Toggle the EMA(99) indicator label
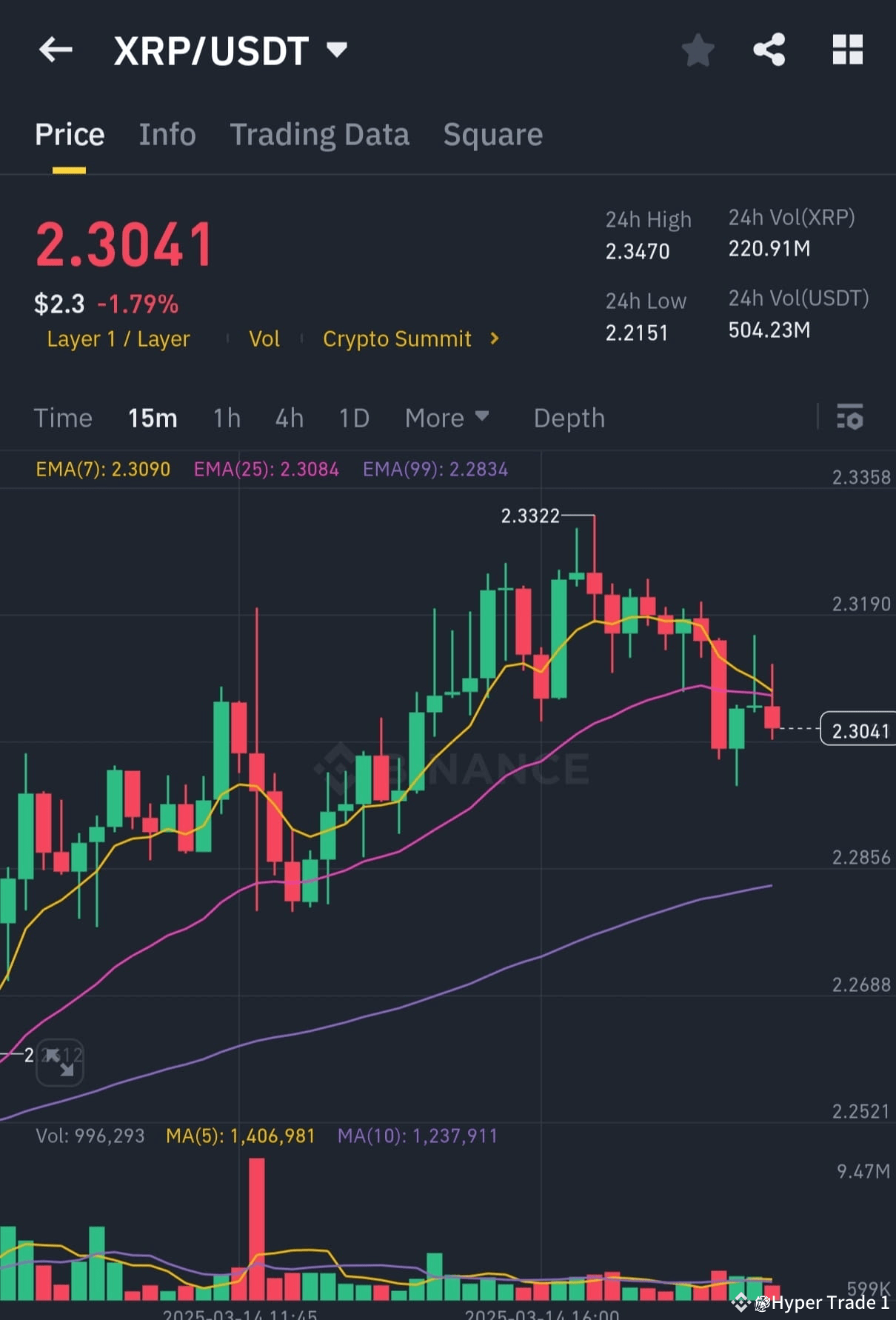 pos(435,469)
